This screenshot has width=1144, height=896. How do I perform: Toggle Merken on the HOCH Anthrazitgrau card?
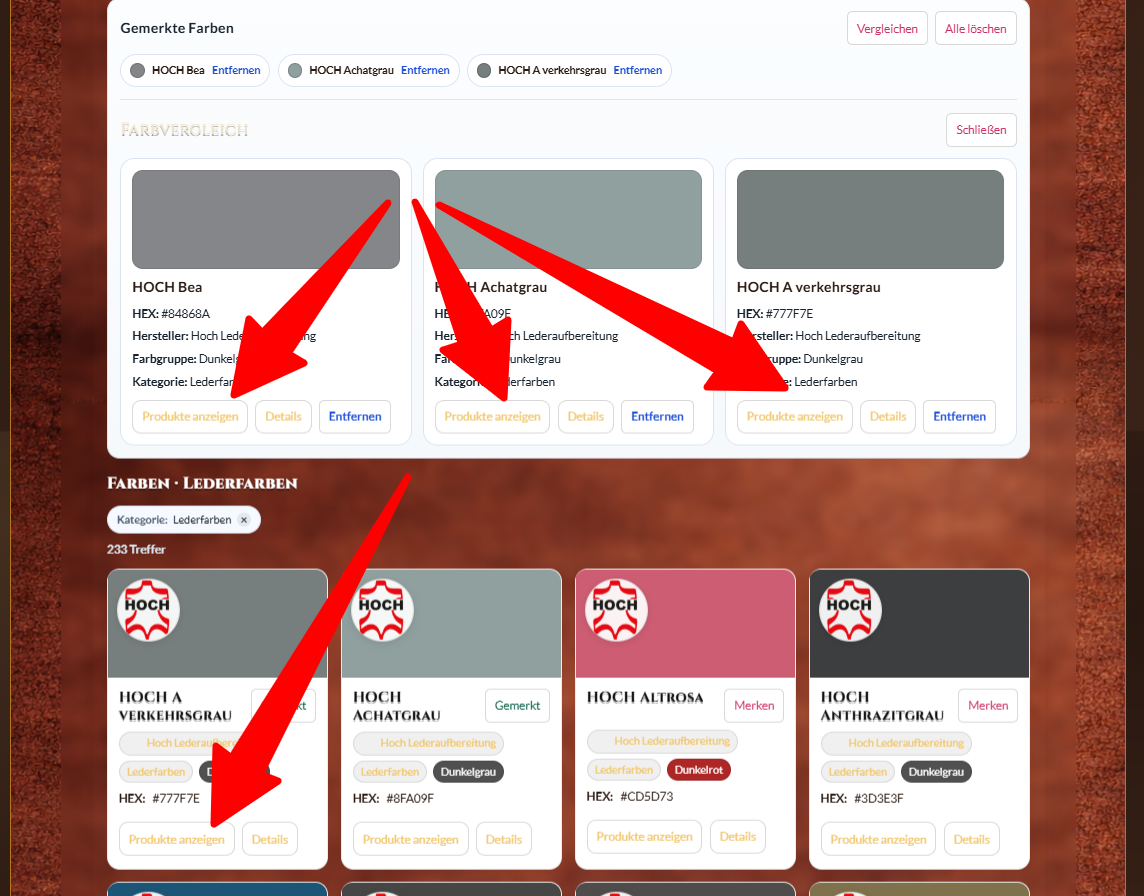click(987, 705)
